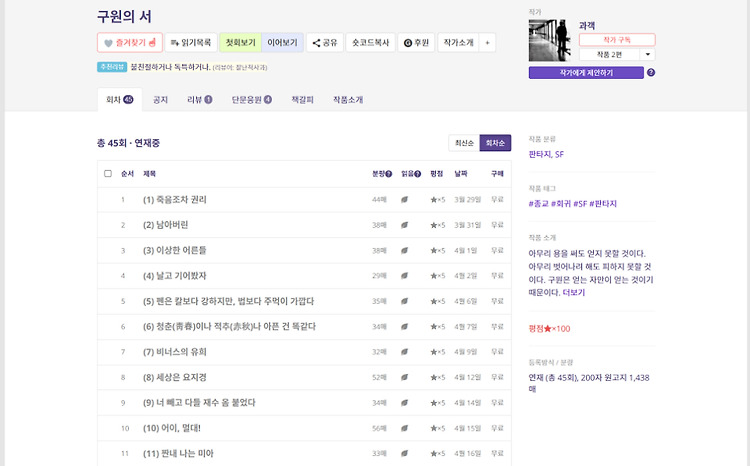Click the 이어보기 continue reading button

pos(282,43)
